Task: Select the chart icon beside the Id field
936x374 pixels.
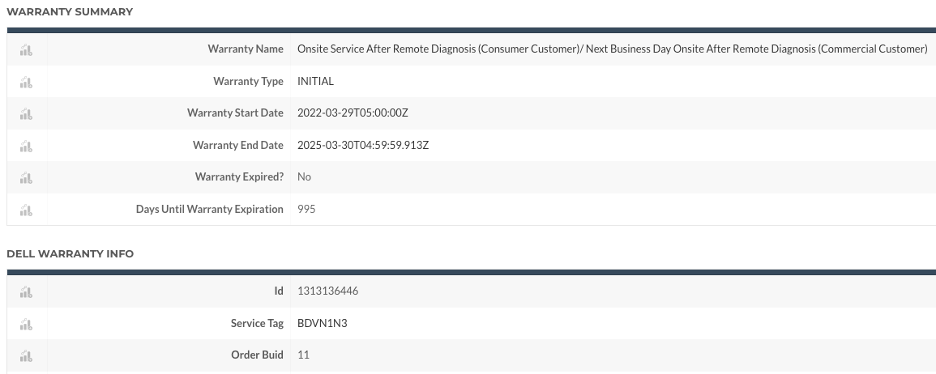Action: coord(26,292)
